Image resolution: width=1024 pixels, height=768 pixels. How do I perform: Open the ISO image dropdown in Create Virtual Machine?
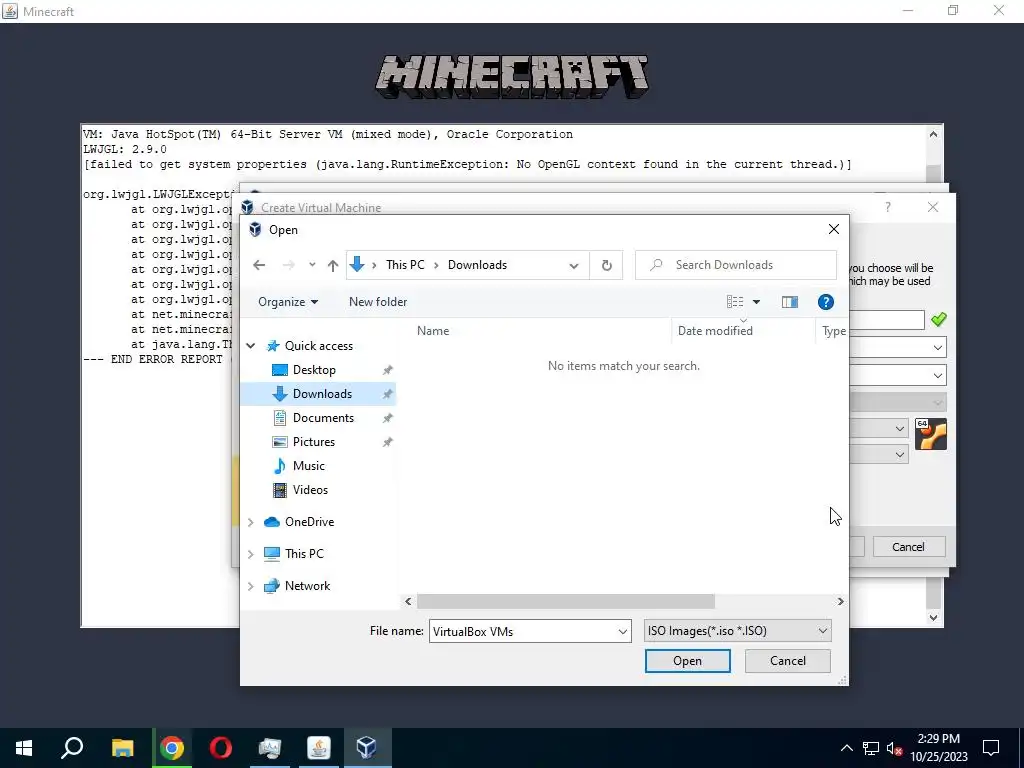937,376
